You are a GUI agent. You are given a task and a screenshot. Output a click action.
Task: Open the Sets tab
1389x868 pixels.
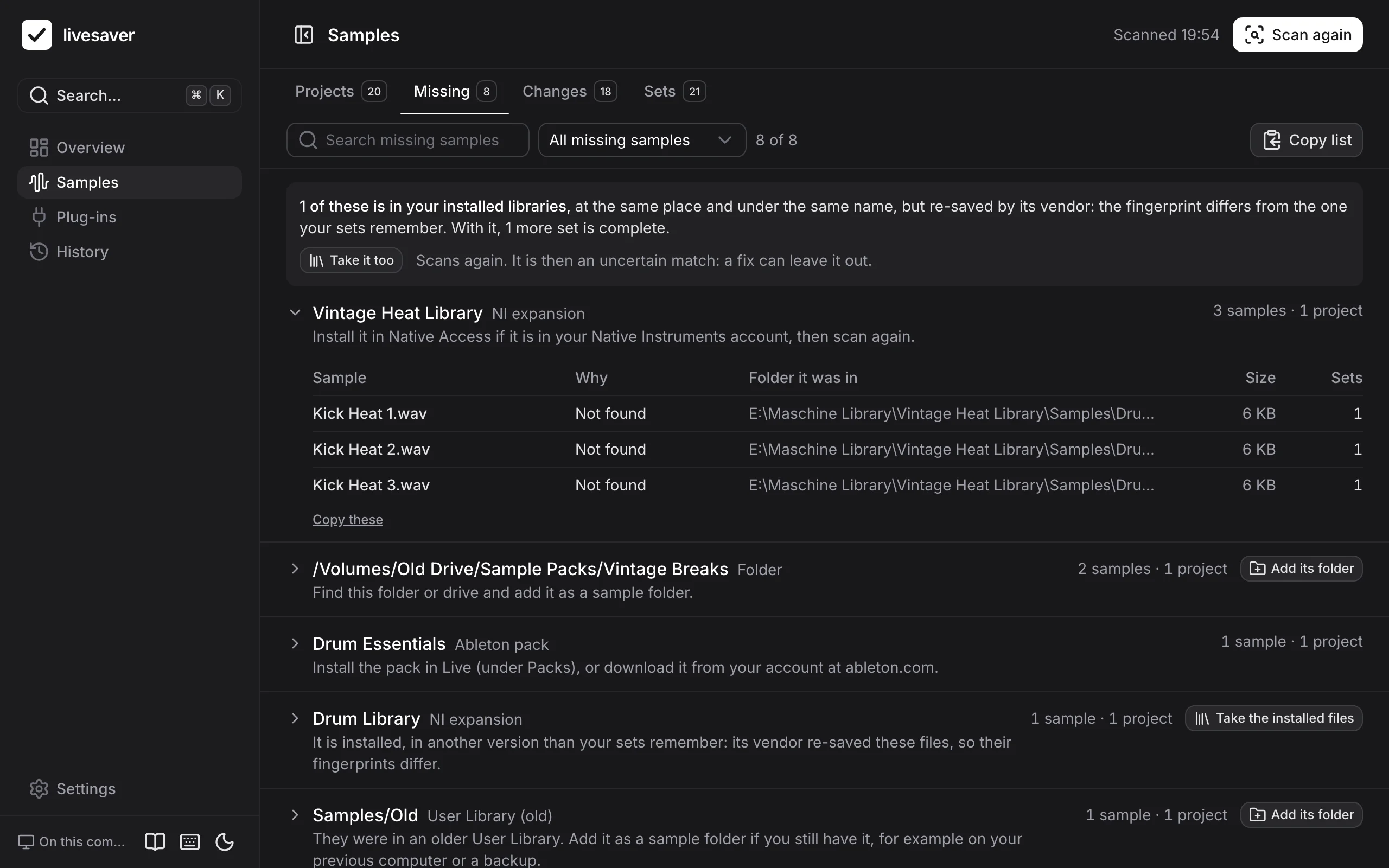pyautogui.click(x=674, y=91)
